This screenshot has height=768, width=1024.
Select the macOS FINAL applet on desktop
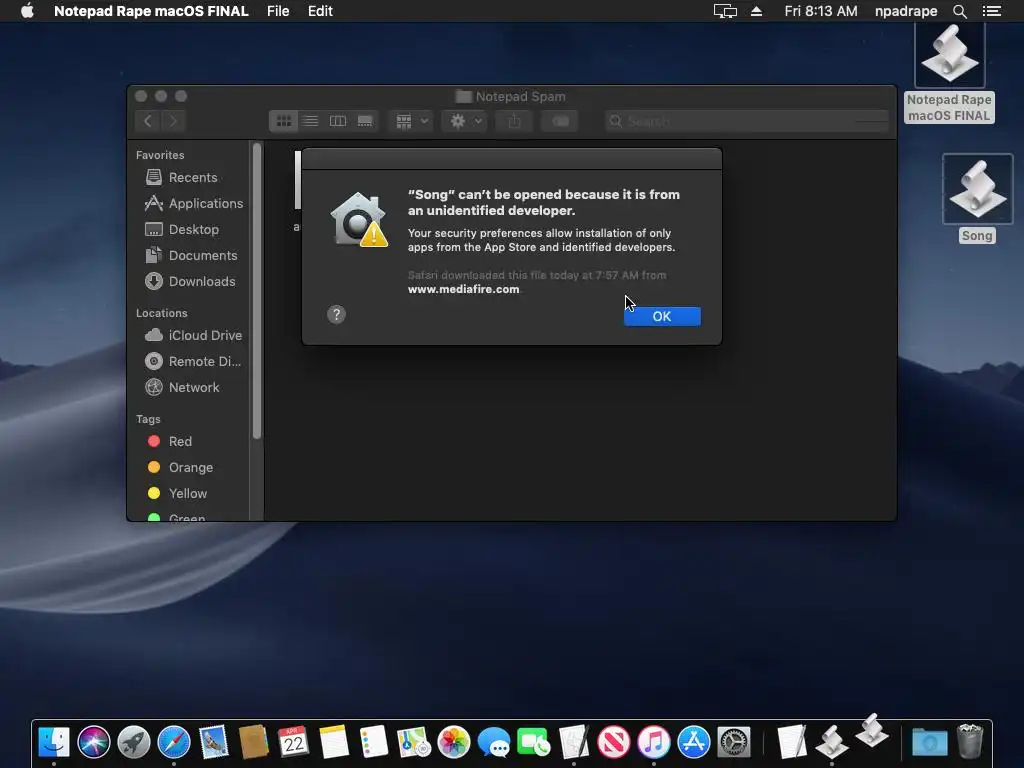click(950, 55)
